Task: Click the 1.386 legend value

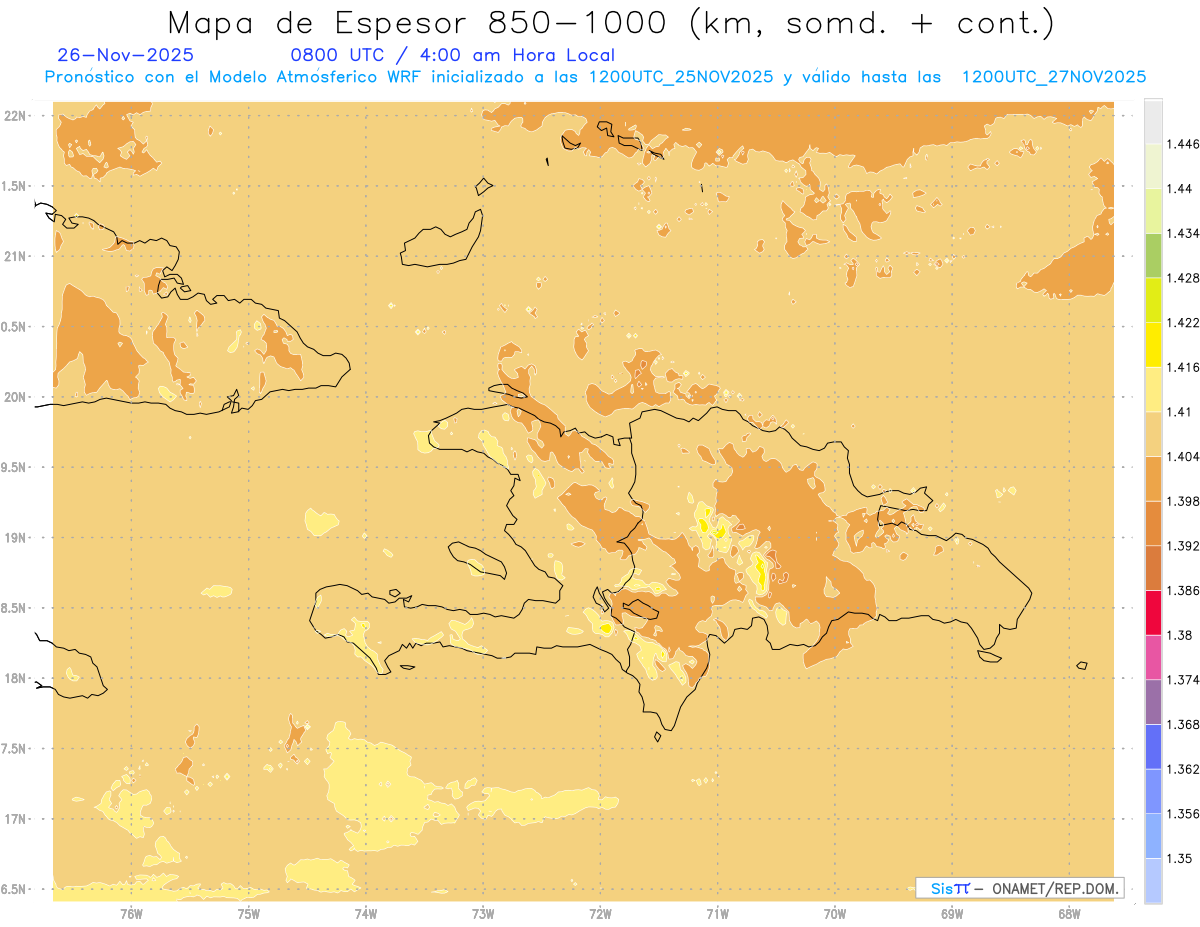Action: coord(1182,591)
